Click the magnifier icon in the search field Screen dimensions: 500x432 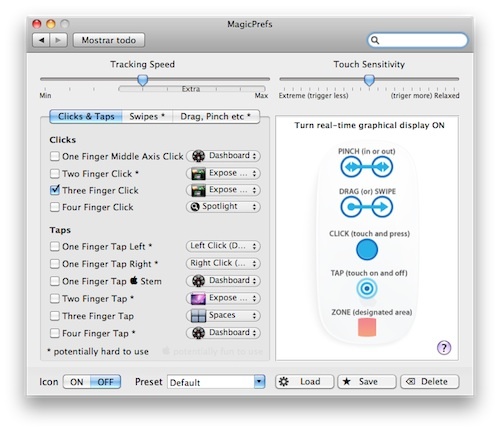(375, 40)
